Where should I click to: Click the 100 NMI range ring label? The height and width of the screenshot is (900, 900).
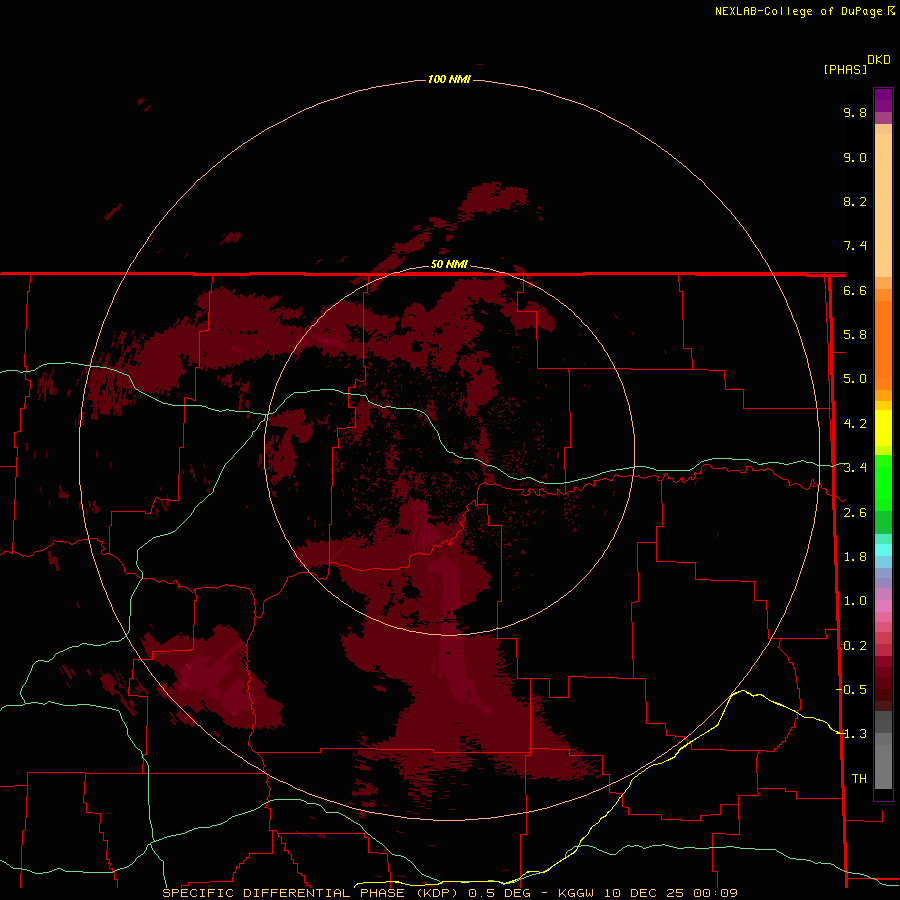point(449,79)
